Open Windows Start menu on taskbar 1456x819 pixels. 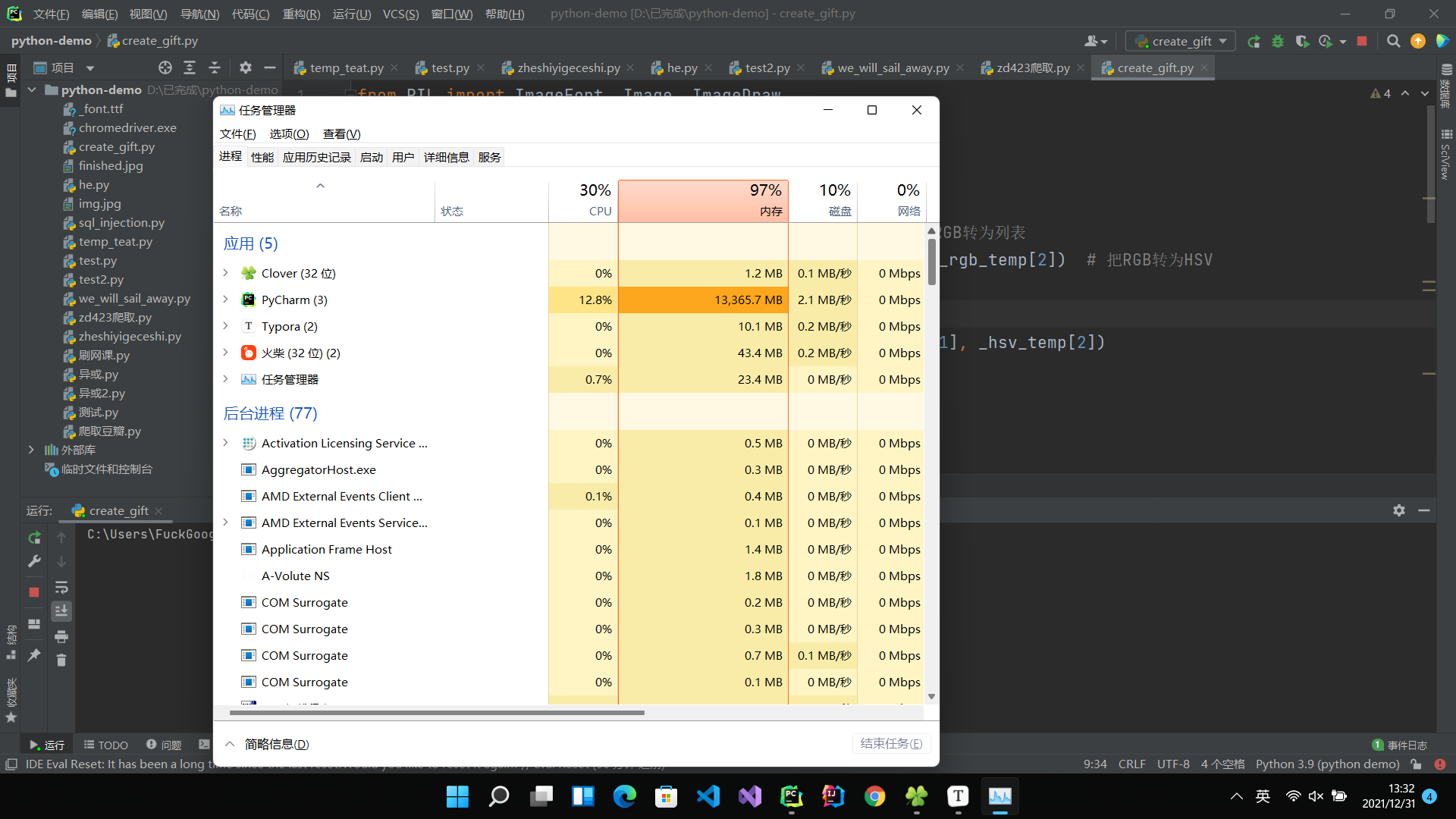tap(457, 796)
